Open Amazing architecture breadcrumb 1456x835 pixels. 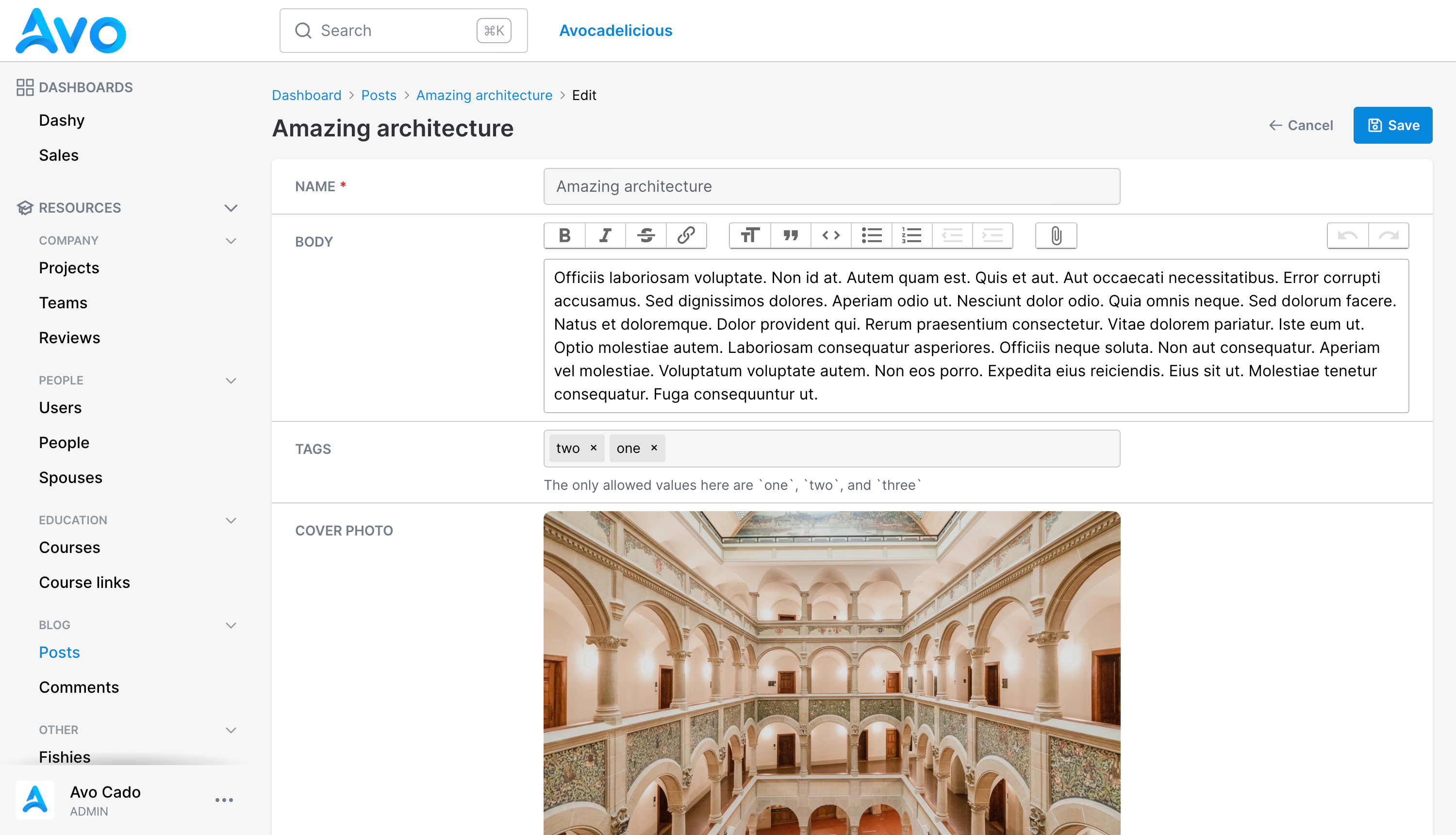point(484,95)
